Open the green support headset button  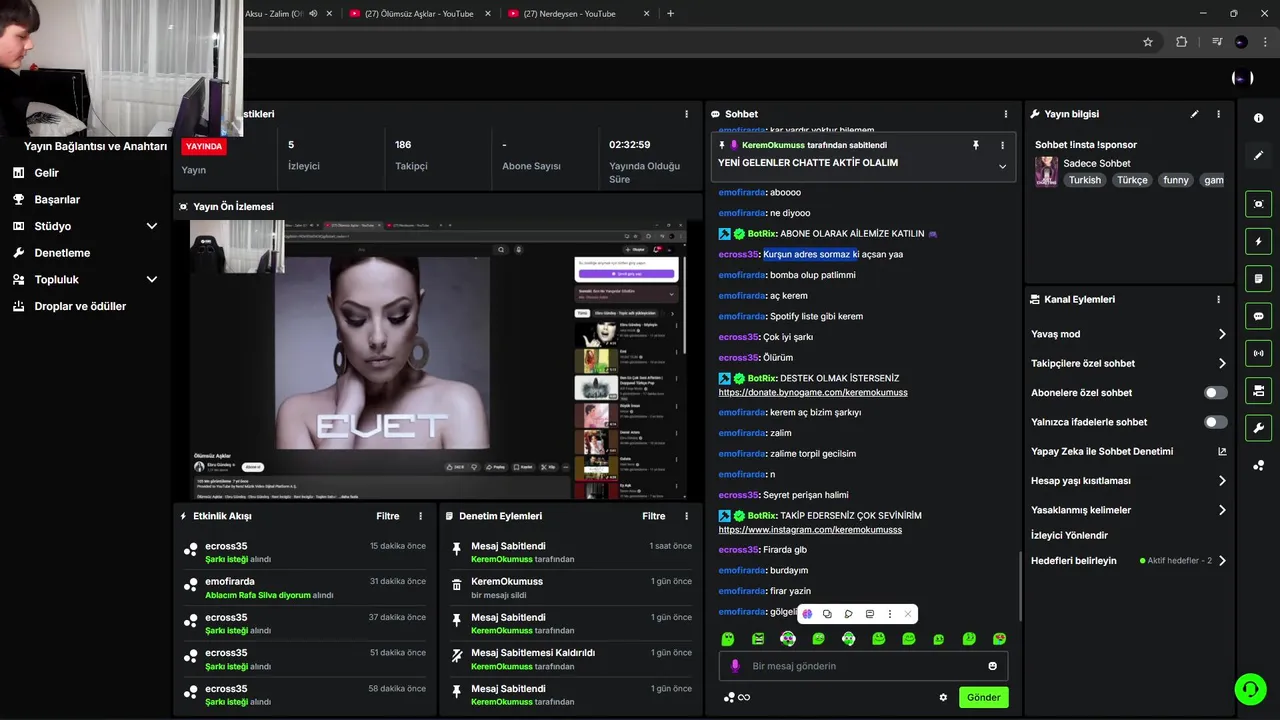pos(1250,688)
